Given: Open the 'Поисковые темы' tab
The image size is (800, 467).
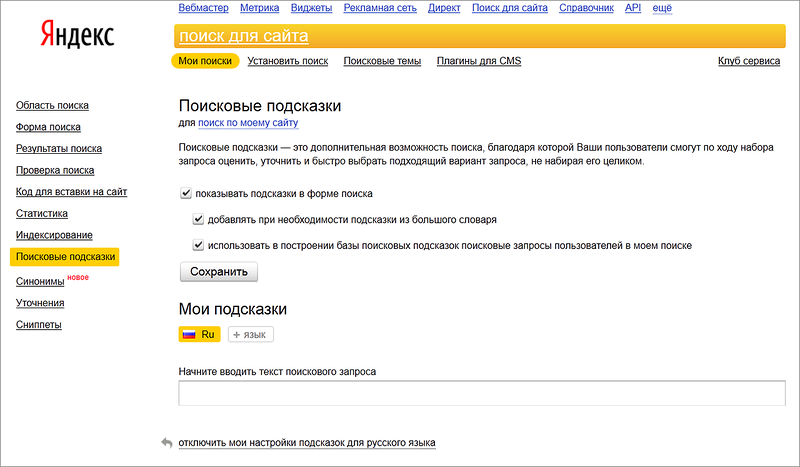Looking at the screenshot, I should (382, 61).
